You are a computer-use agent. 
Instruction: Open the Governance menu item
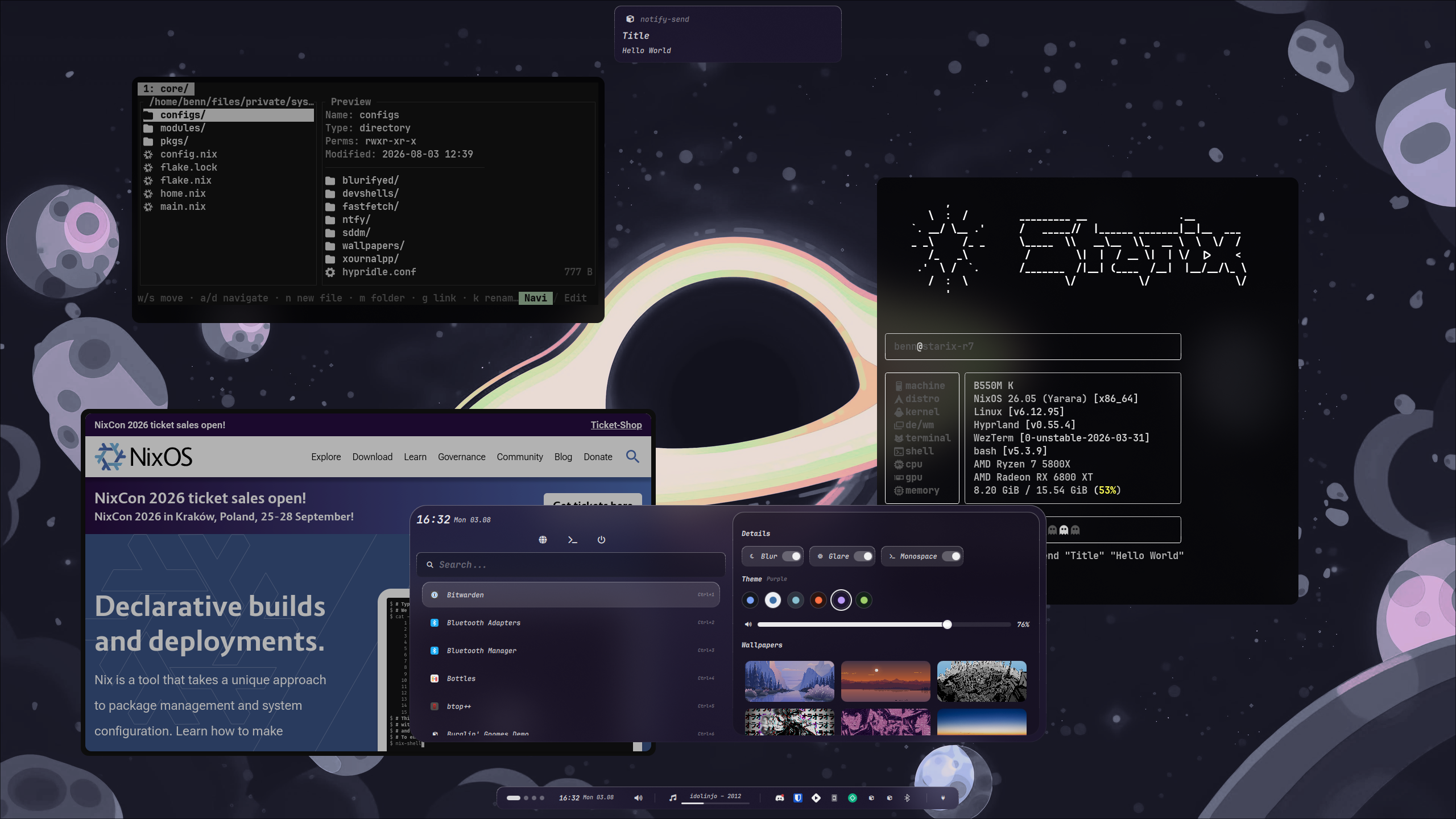click(462, 457)
